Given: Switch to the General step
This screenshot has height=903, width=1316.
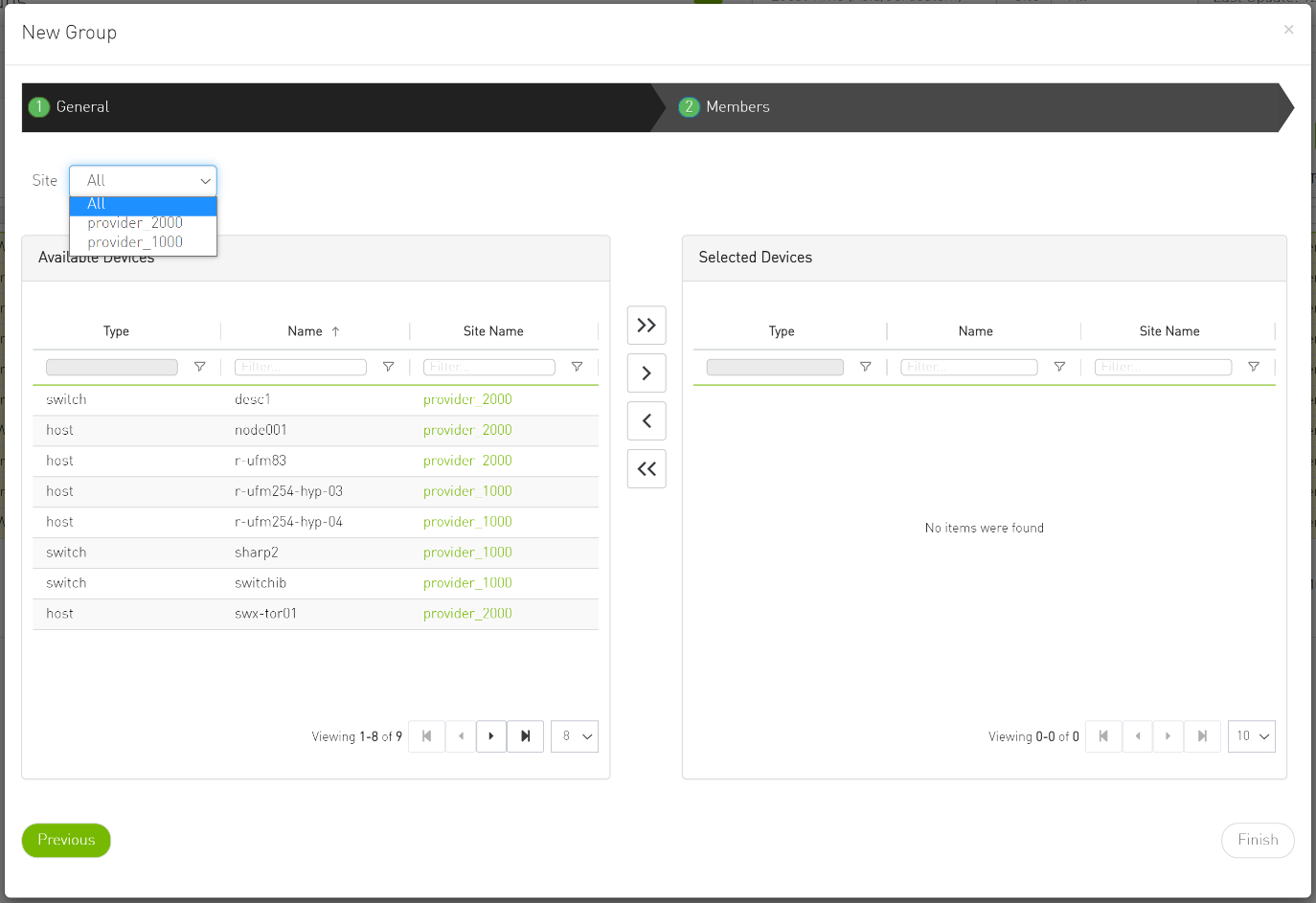Looking at the screenshot, I should 80,107.
